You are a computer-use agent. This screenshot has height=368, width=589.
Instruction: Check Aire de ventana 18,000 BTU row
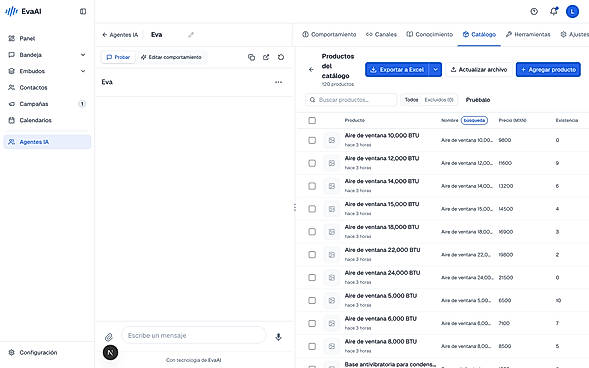click(312, 232)
